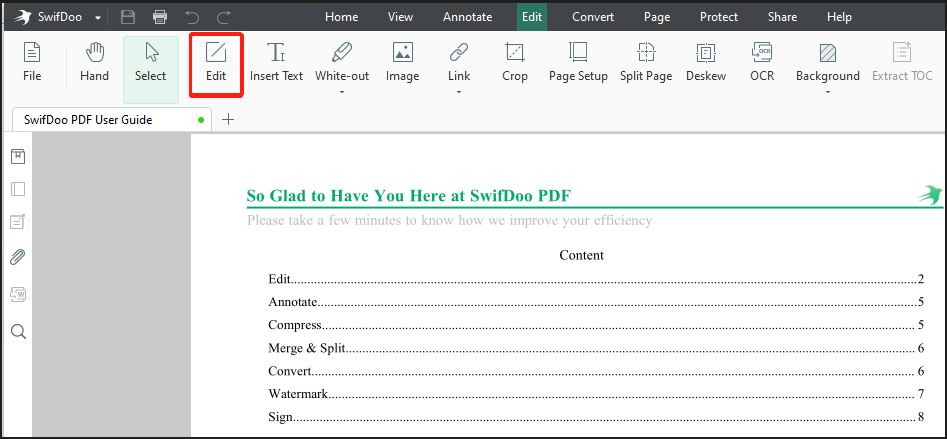Click the Edit tool in ribbon
The width and height of the screenshot is (947, 439).
(x=216, y=65)
